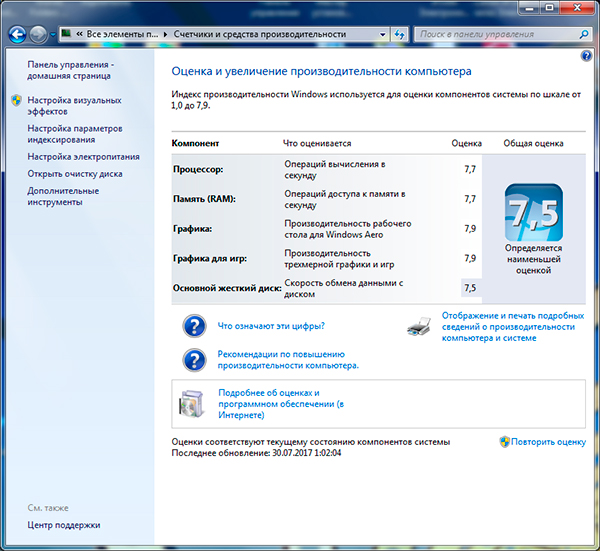
Task: Open the address bar history dropdown
Action: point(382,34)
